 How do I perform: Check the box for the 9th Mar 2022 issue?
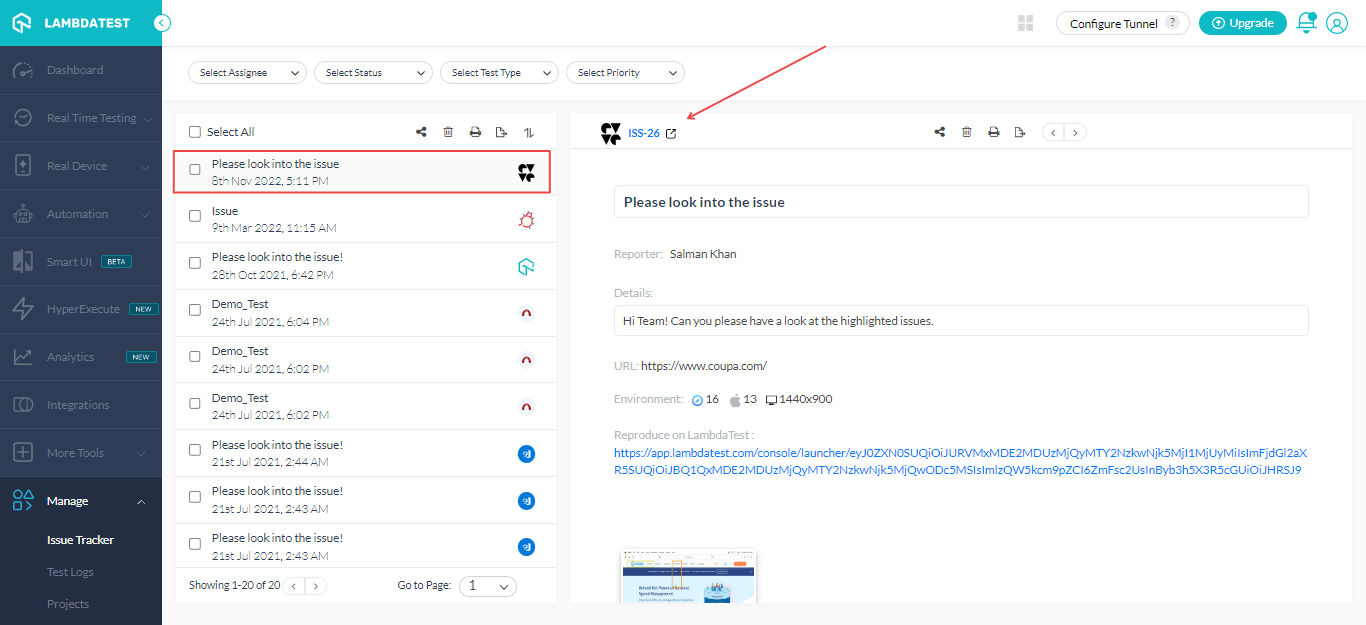195,217
